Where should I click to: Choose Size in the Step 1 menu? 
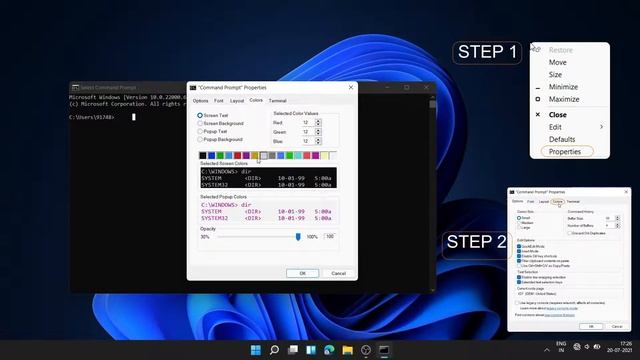[555, 75]
